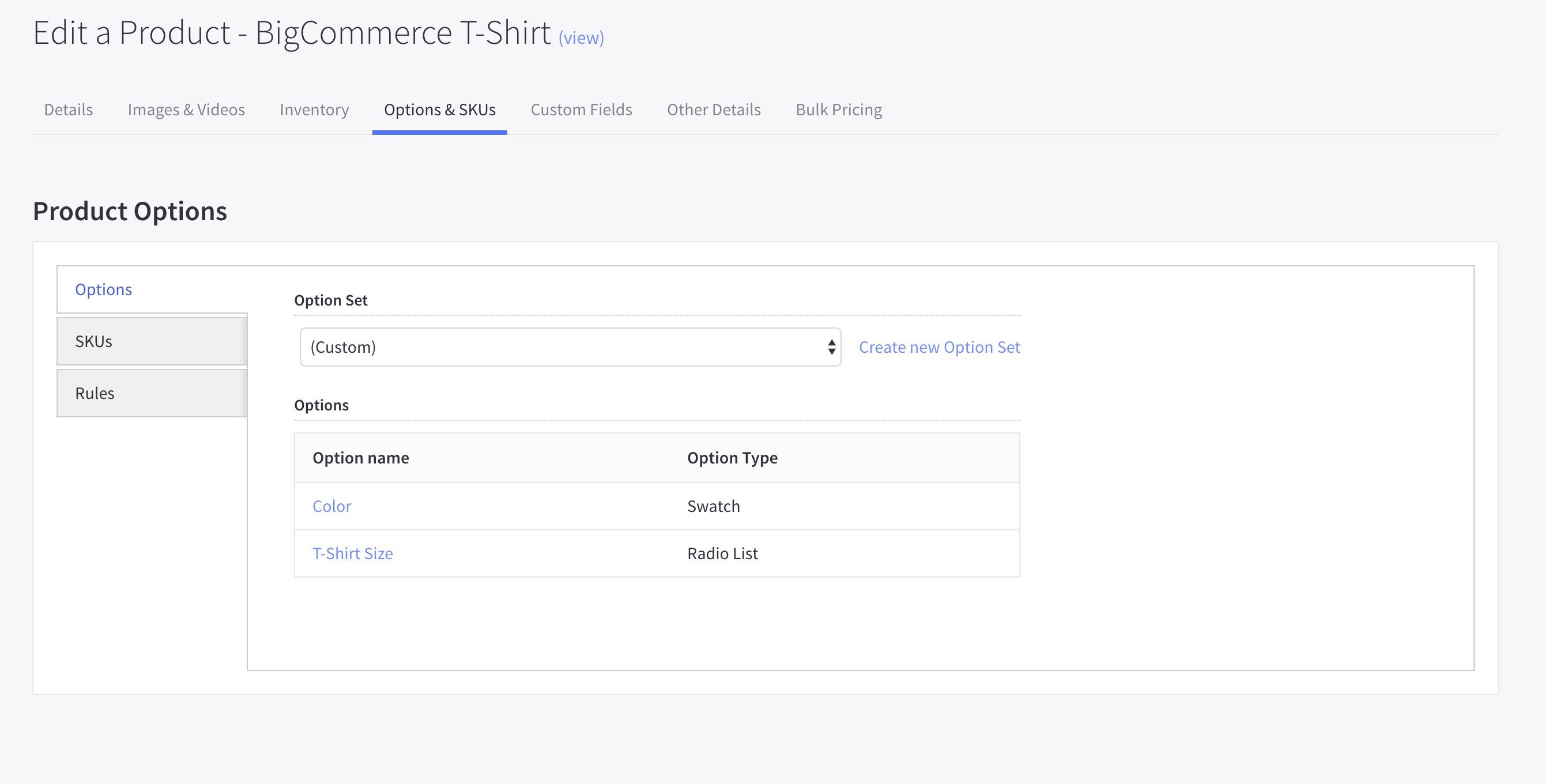
Task: Expand the Option Set selection list
Action: click(569, 346)
